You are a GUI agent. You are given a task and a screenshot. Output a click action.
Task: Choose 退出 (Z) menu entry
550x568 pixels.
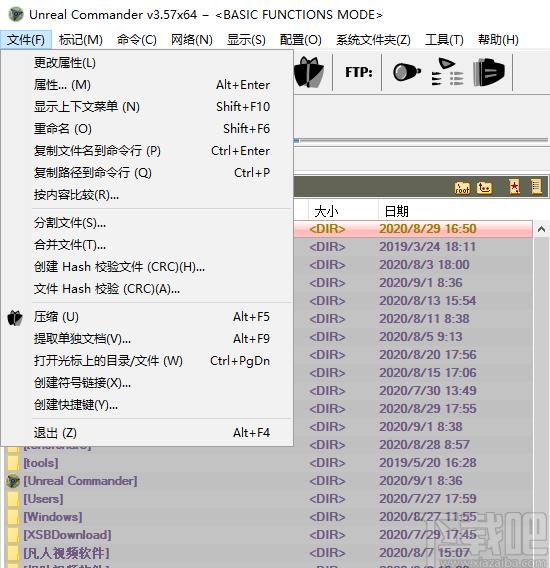(x=147, y=433)
